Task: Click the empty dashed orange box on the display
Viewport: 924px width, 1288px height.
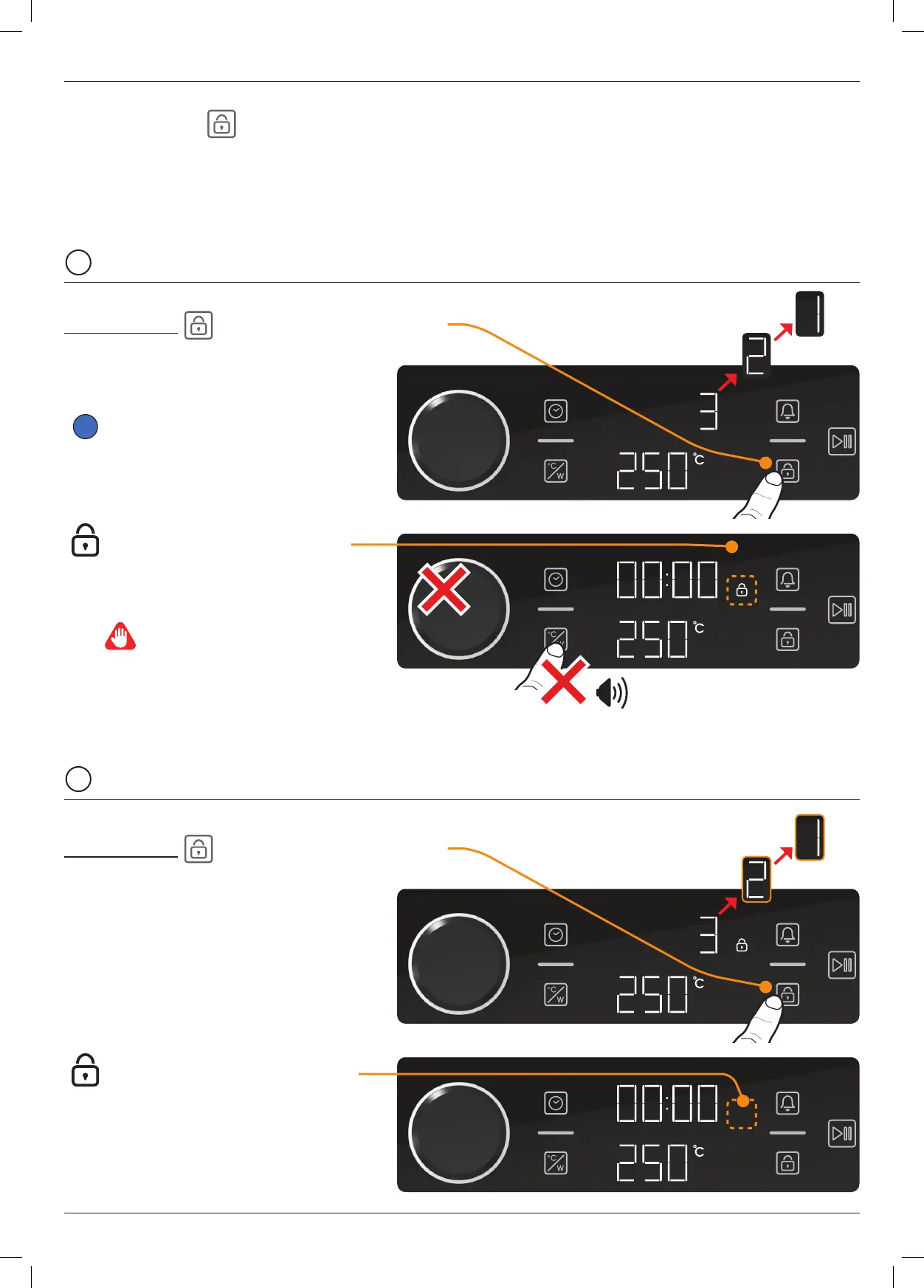Action: (x=742, y=1114)
